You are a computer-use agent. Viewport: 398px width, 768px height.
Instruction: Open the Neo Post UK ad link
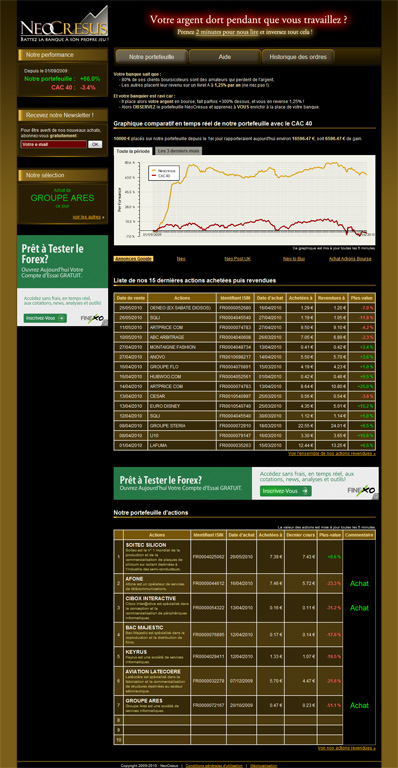tap(237, 259)
